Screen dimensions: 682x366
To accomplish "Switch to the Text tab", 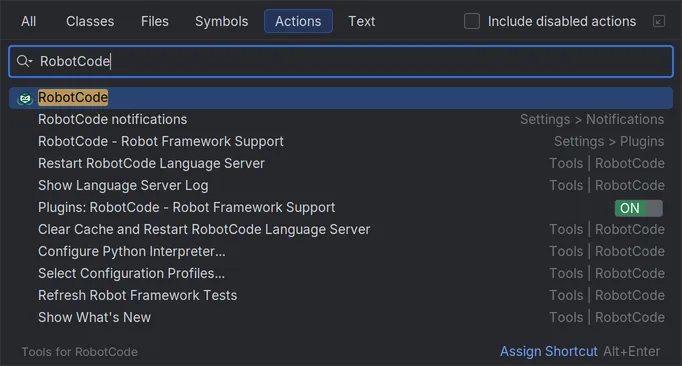I will 361,21.
